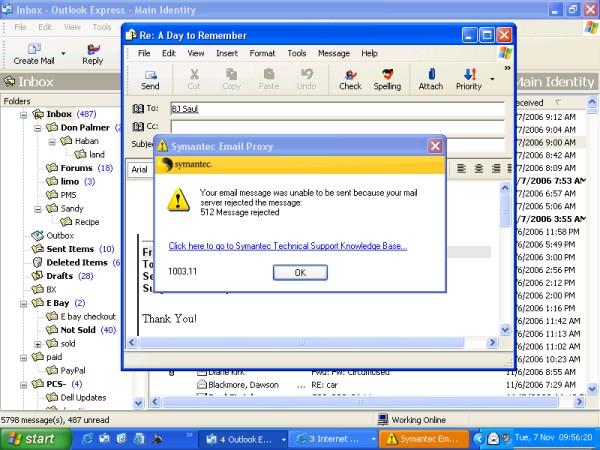Screen dimensions: 600x450
Task: Select the Recipe folder
Action: click(x=87, y=222)
